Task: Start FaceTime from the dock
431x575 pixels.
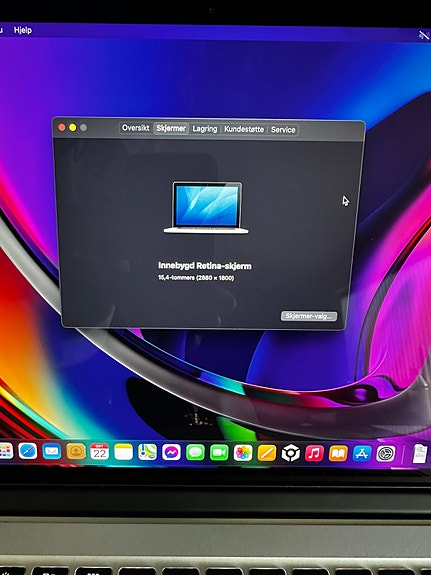Action: pyautogui.click(x=219, y=453)
